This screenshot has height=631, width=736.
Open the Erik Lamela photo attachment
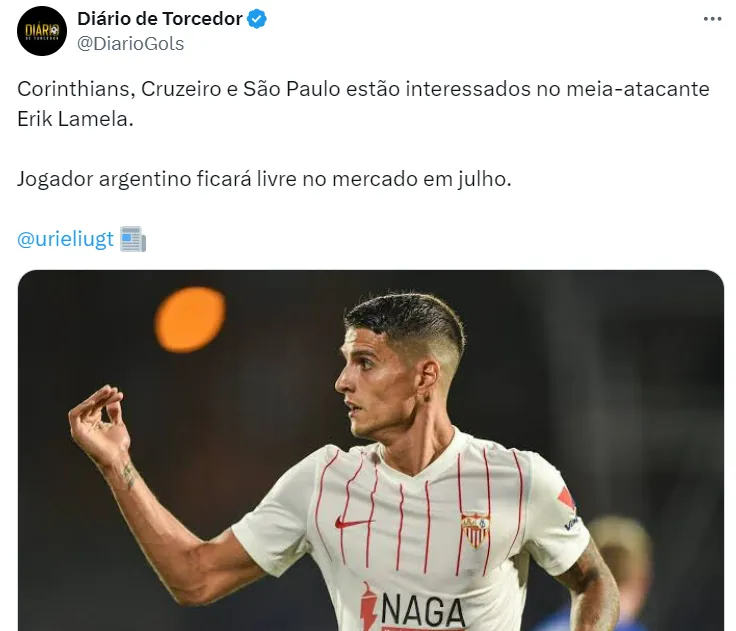tap(371, 451)
